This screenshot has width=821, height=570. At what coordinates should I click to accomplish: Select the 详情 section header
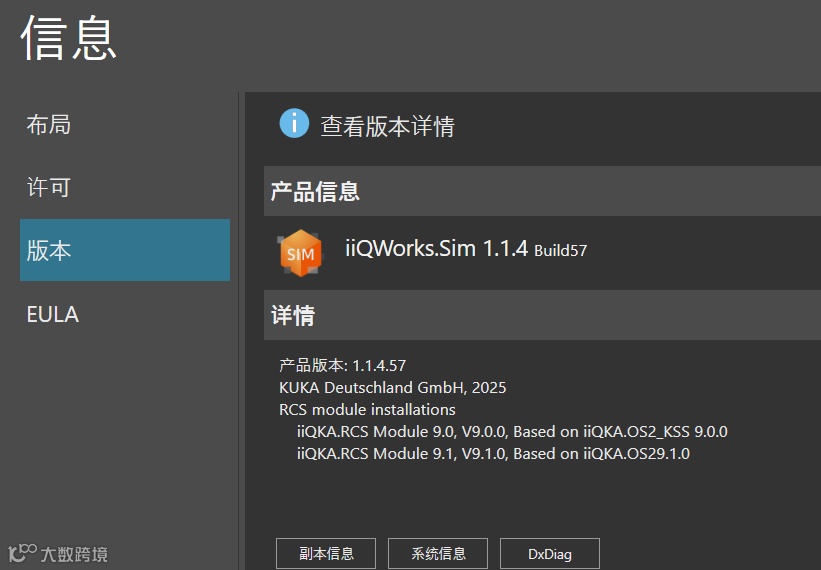[542, 315]
